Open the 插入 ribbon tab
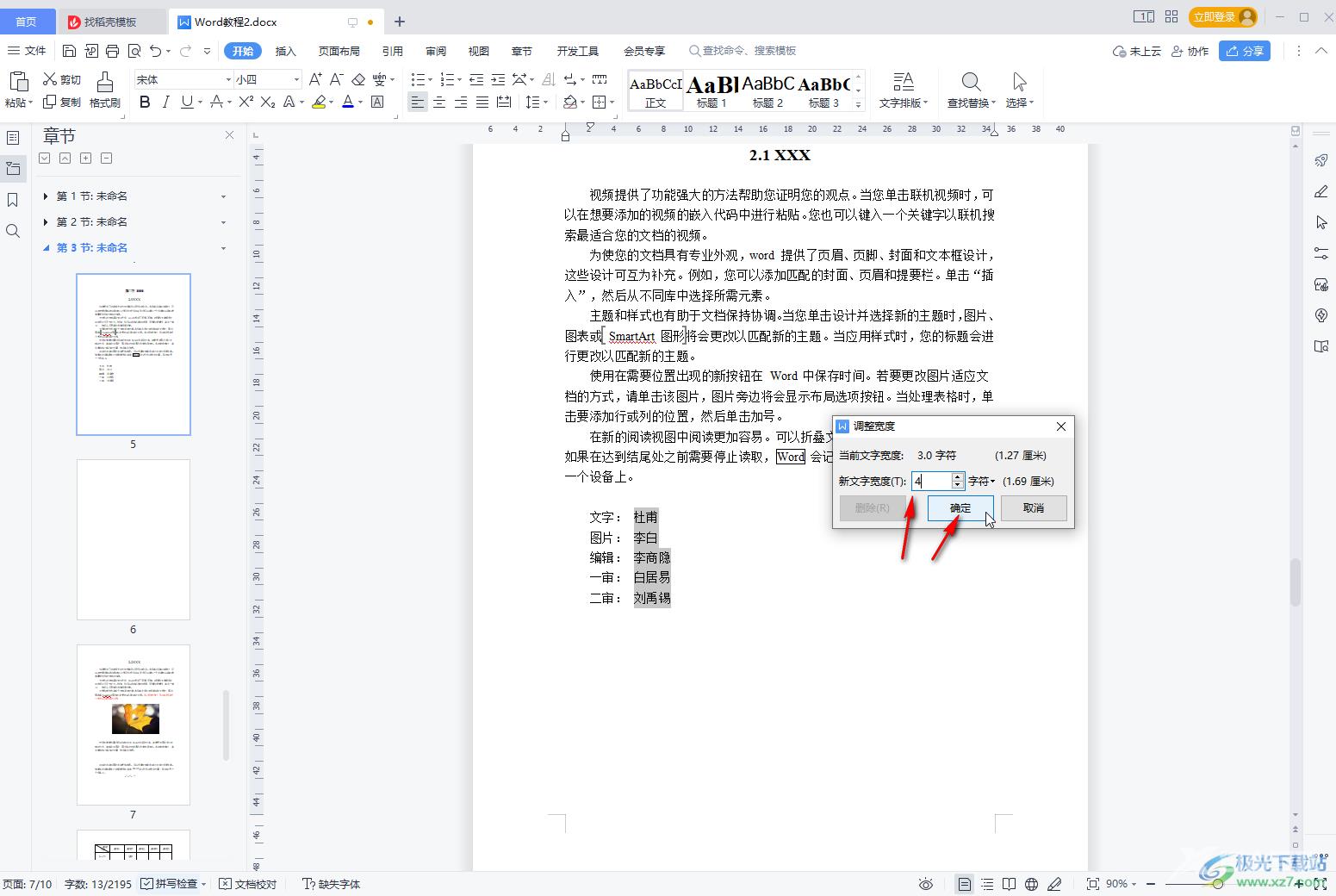Screen dimensions: 1336x896 pos(285,51)
